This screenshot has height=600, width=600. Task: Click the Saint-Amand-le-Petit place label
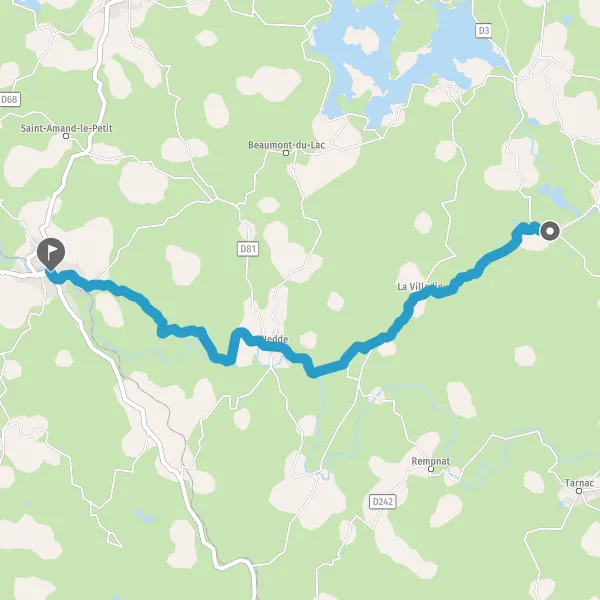coord(67,128)
